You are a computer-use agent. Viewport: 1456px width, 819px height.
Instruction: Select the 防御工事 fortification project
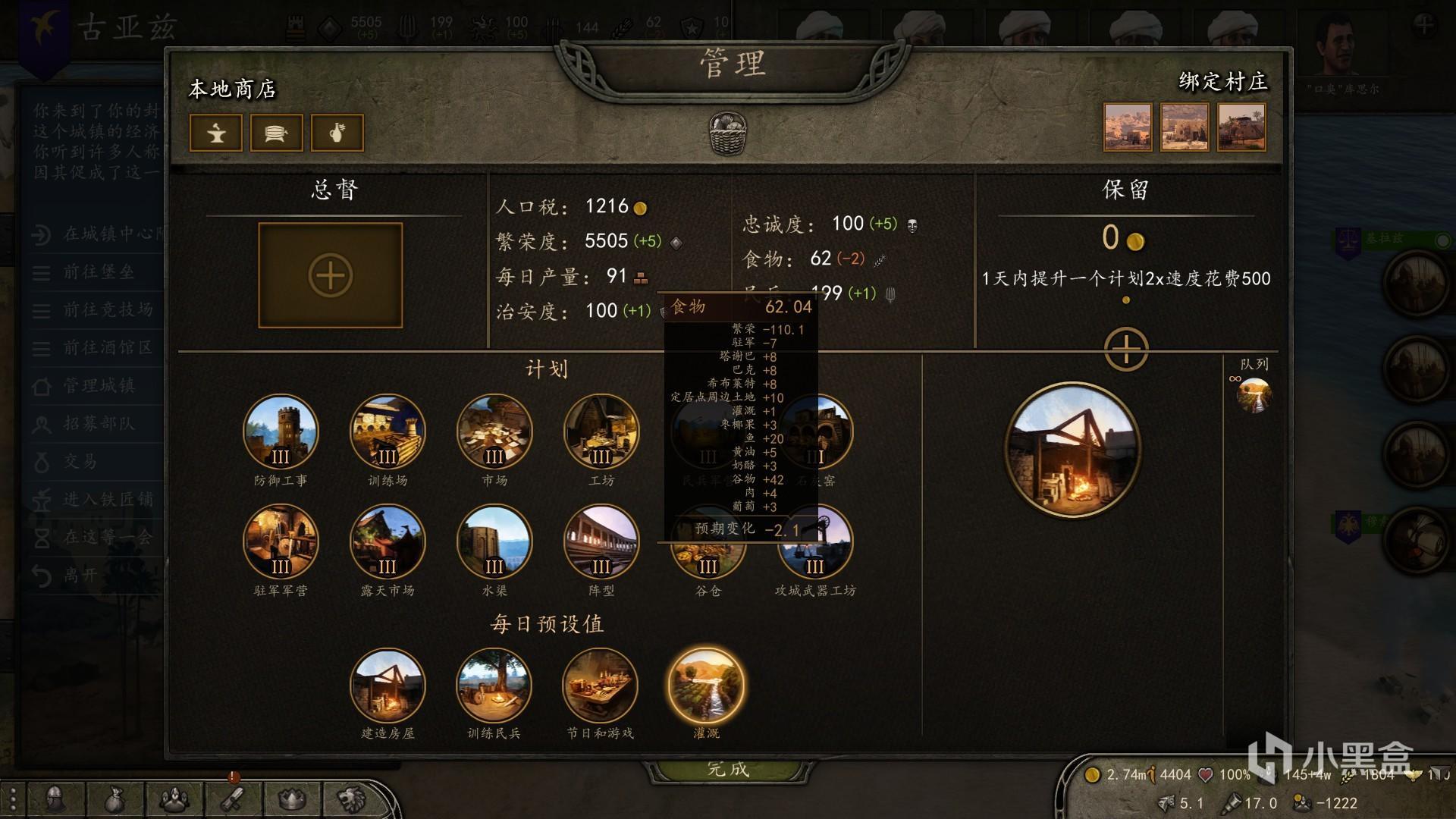(x=281, y=432)
